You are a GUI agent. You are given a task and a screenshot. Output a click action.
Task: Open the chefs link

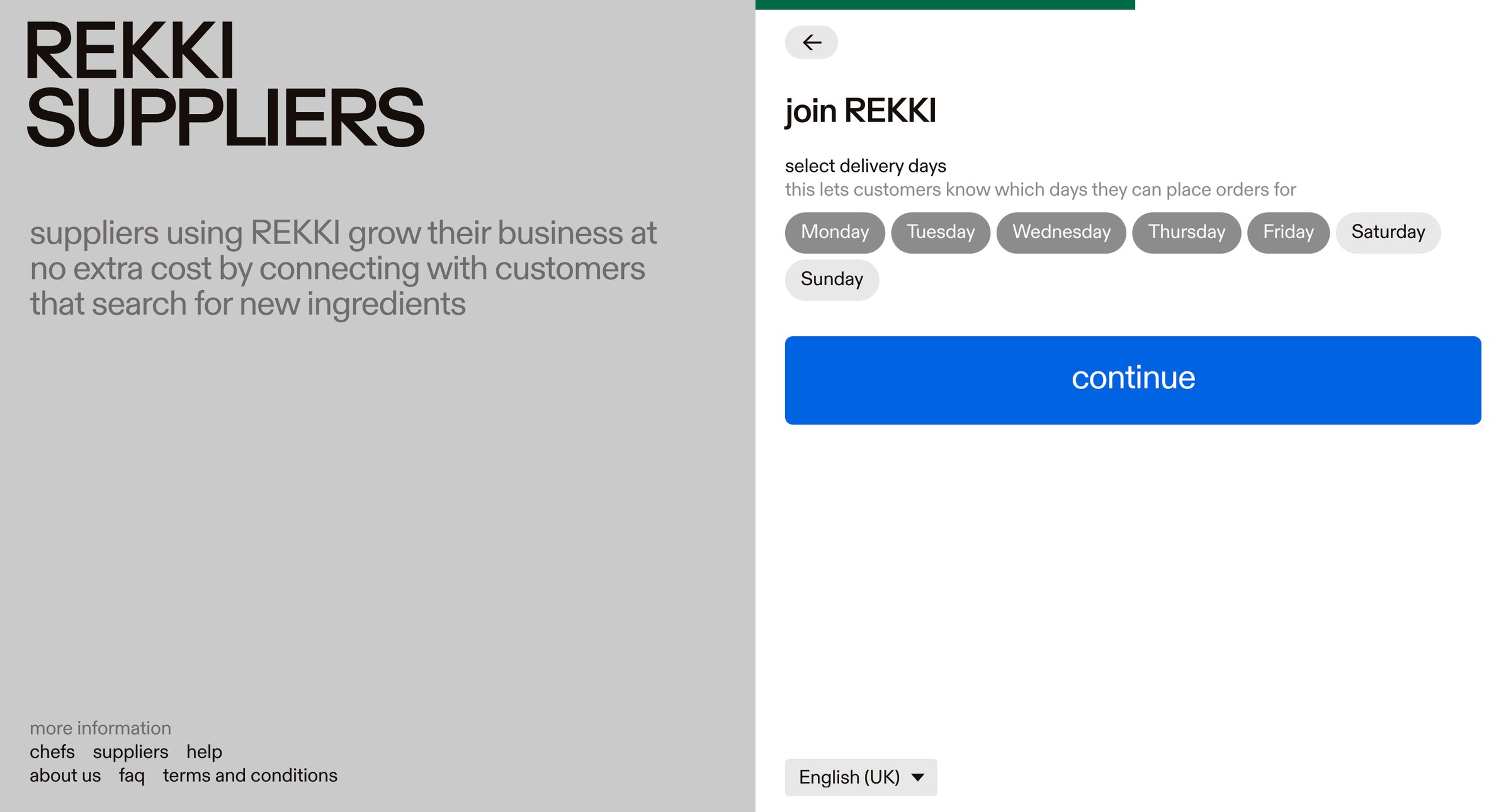52,752
